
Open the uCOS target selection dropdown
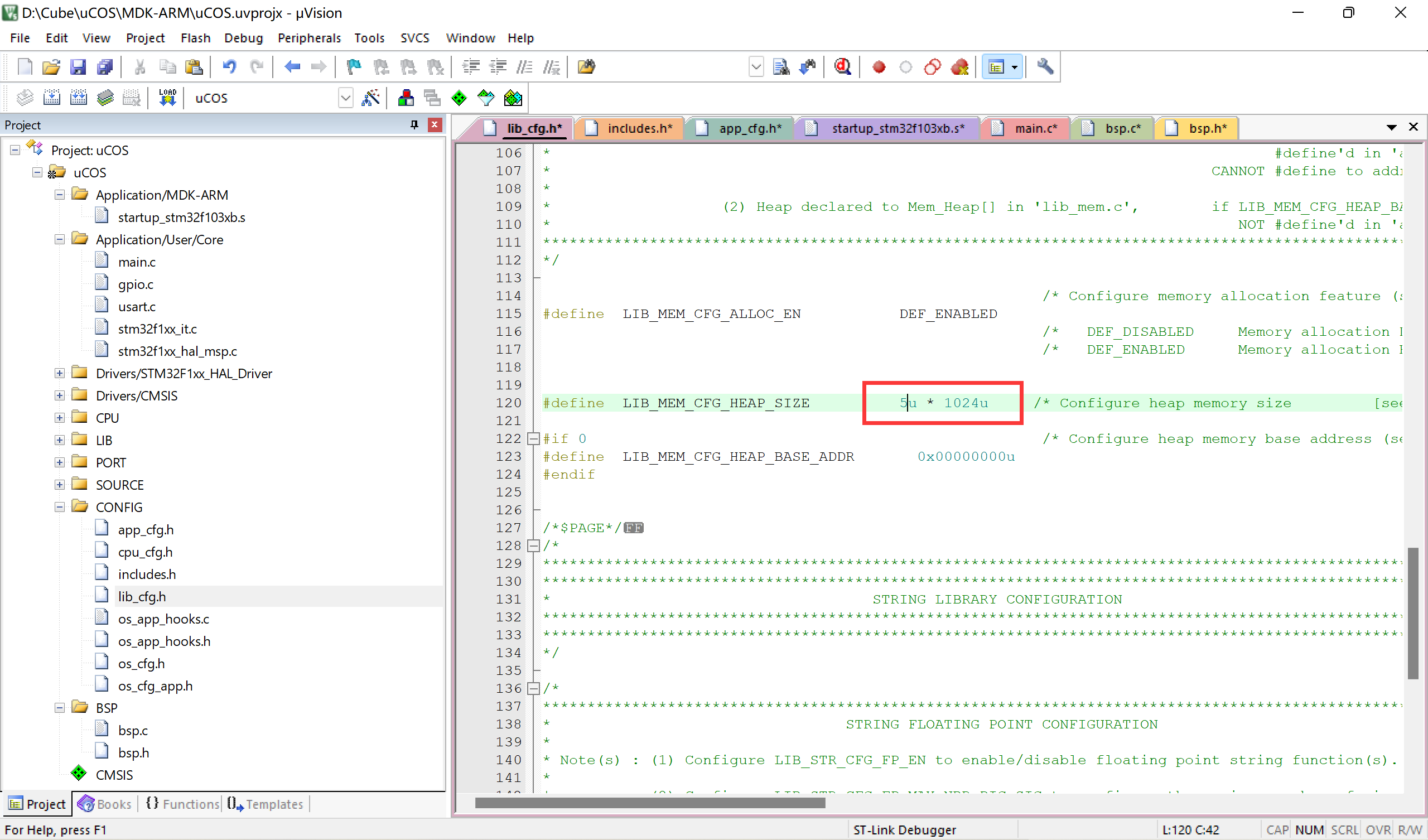tap(345, 98)
